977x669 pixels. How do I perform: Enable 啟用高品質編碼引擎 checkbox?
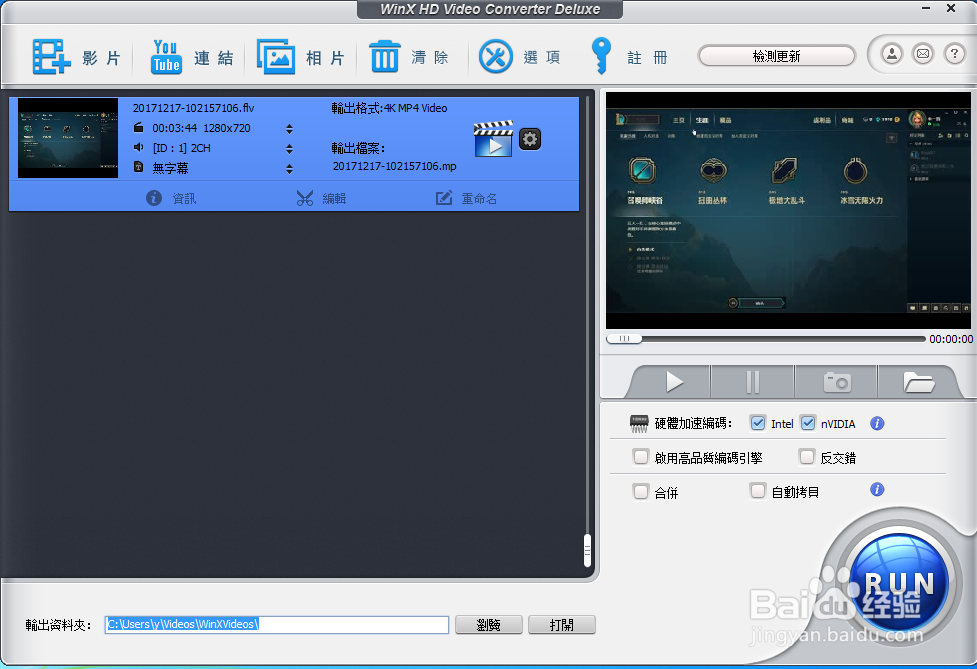[641, 457]
